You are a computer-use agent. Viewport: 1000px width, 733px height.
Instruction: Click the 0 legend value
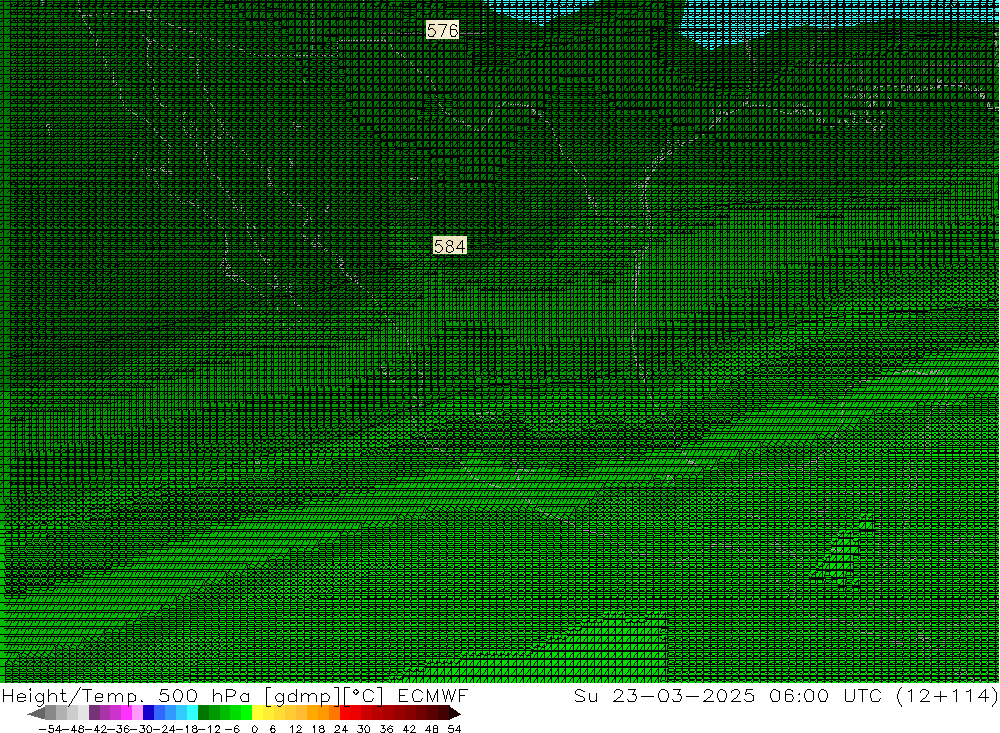pos(254,729)
